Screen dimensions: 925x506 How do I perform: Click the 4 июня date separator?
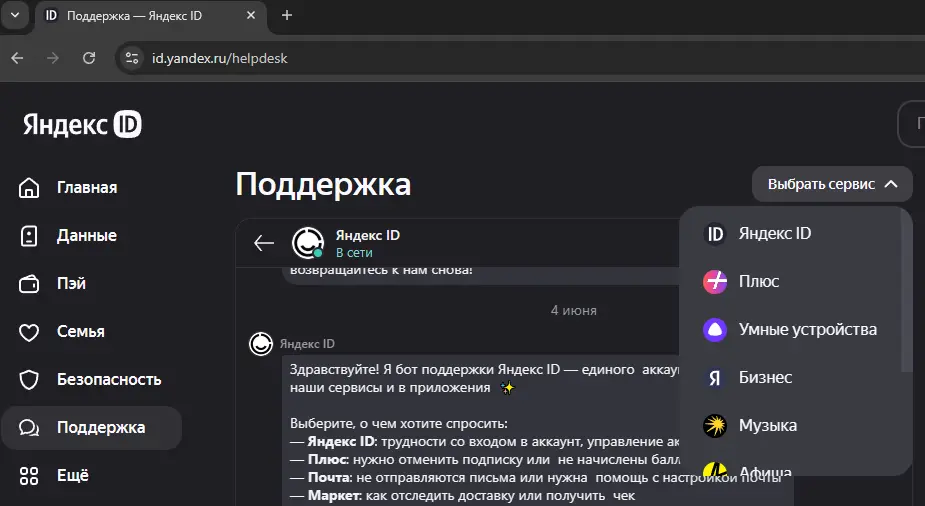tap(573, 310)
